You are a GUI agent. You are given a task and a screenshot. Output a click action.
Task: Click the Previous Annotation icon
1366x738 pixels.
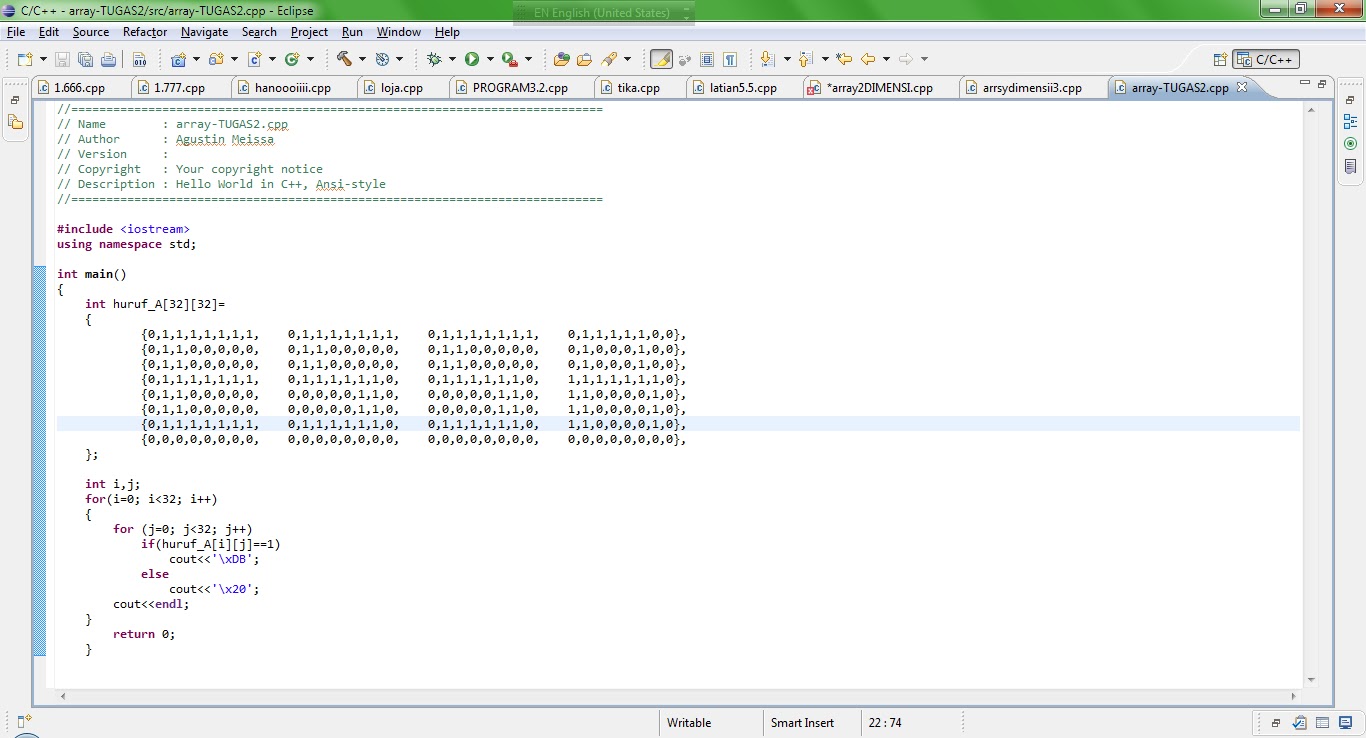coord(806,59)
